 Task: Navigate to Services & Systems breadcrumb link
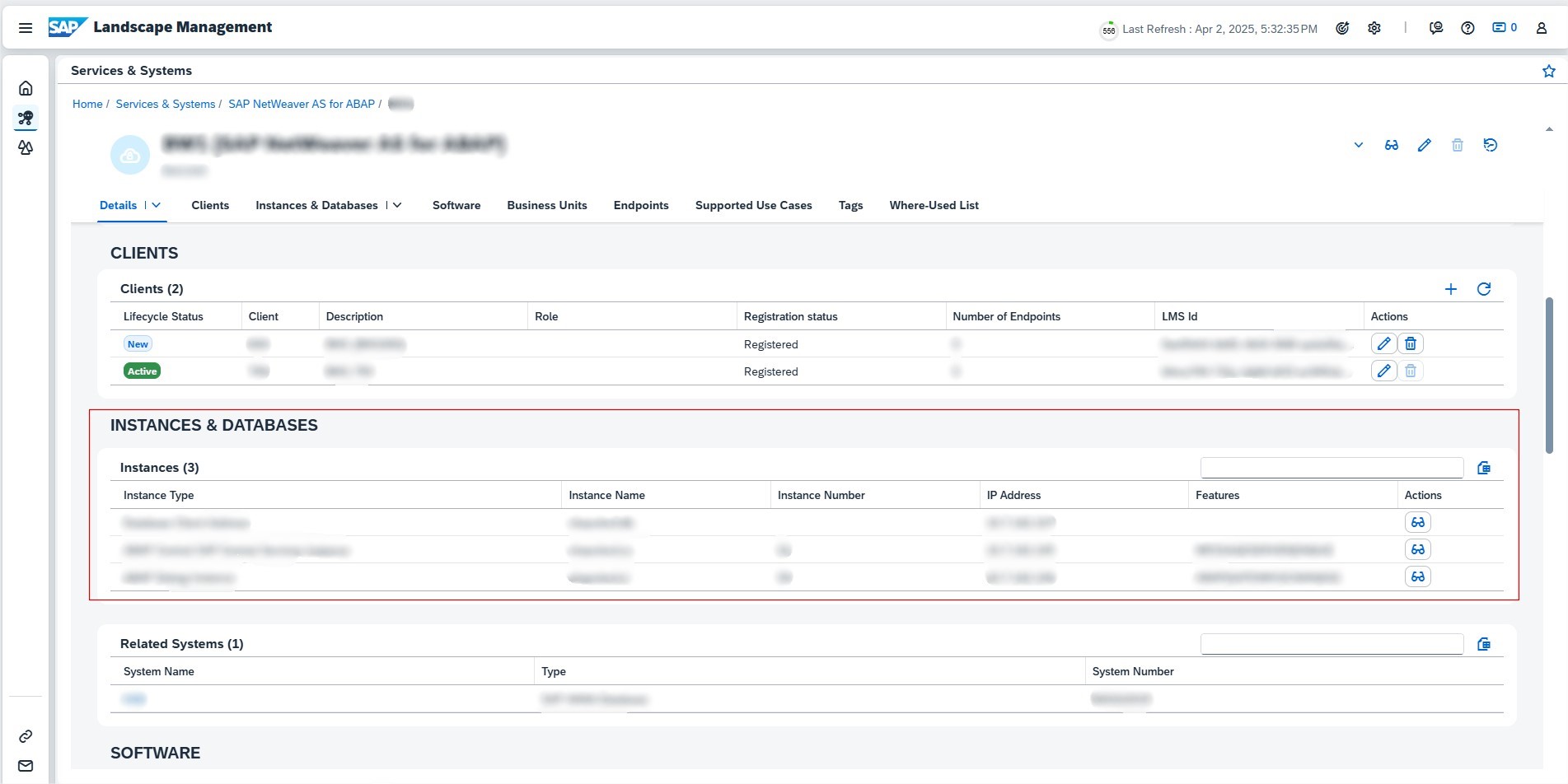click(x=165, y=104)
